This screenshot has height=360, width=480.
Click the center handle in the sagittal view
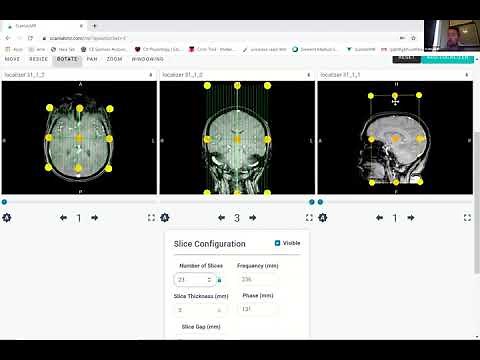[395, 139]
